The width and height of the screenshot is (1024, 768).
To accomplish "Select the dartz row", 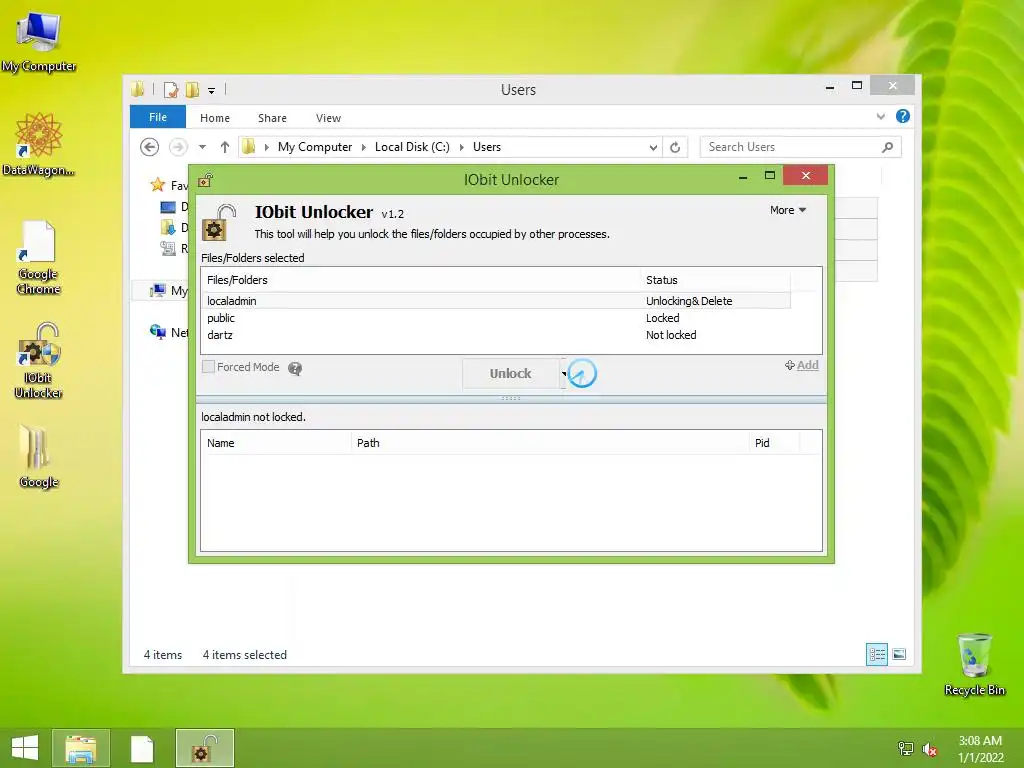I will coord(496,335).
